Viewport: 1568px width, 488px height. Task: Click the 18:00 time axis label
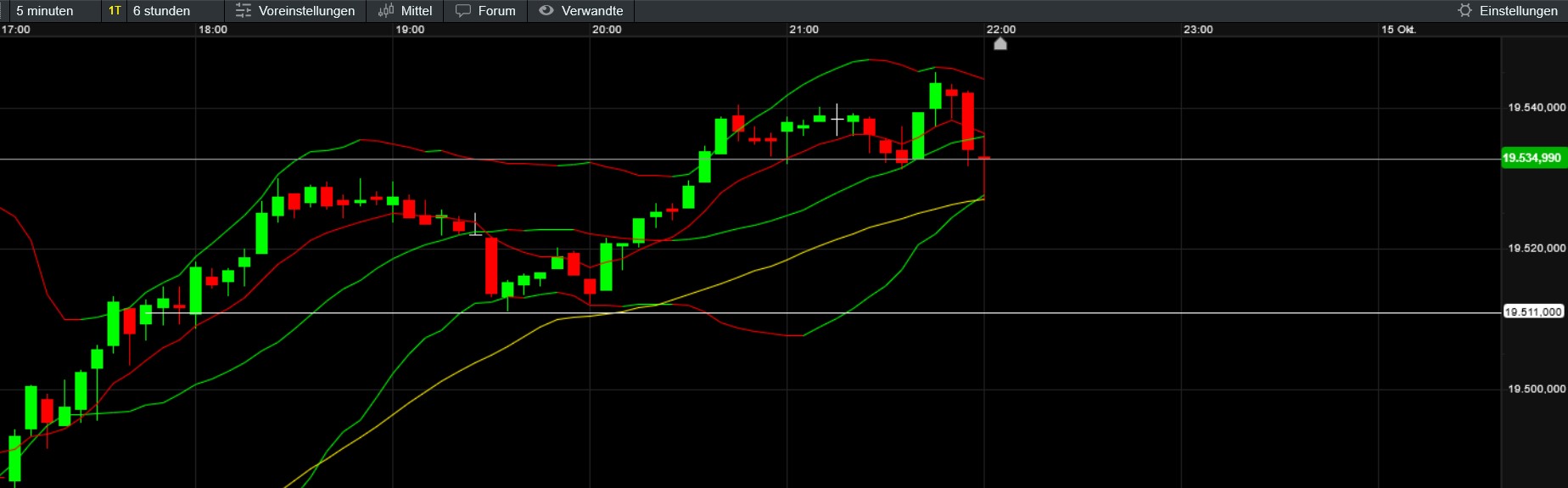(x=213, y=30)
